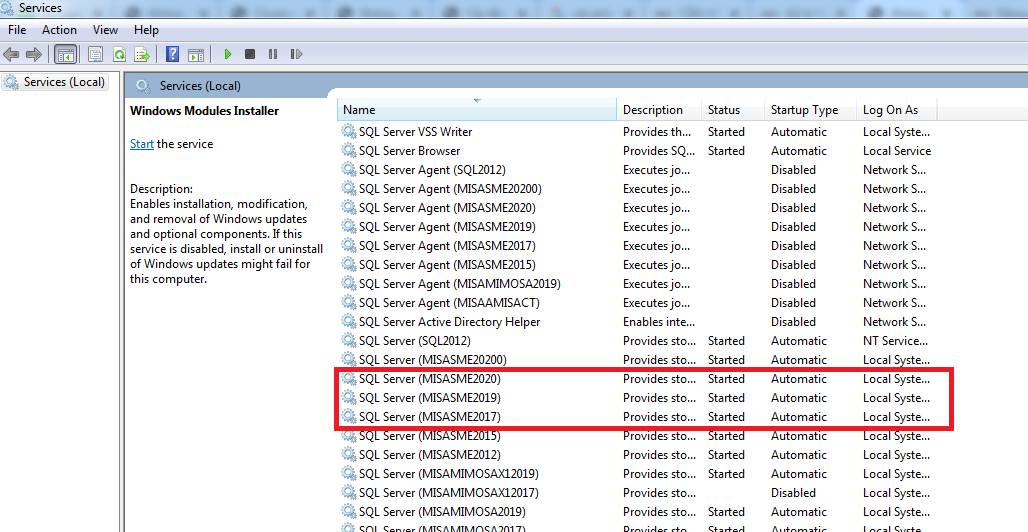Click the Export List toolbar icon
Viewport: 1028px width, 532px height.
[x=142, y=54]
